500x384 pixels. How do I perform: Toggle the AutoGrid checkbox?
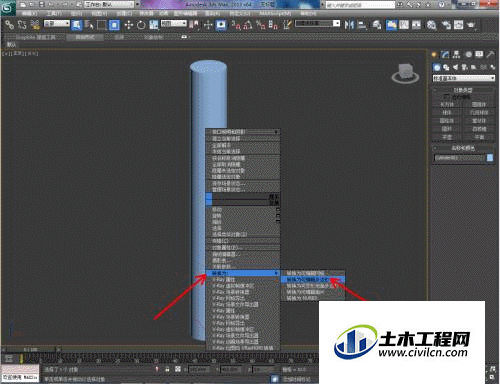(447, 97)
